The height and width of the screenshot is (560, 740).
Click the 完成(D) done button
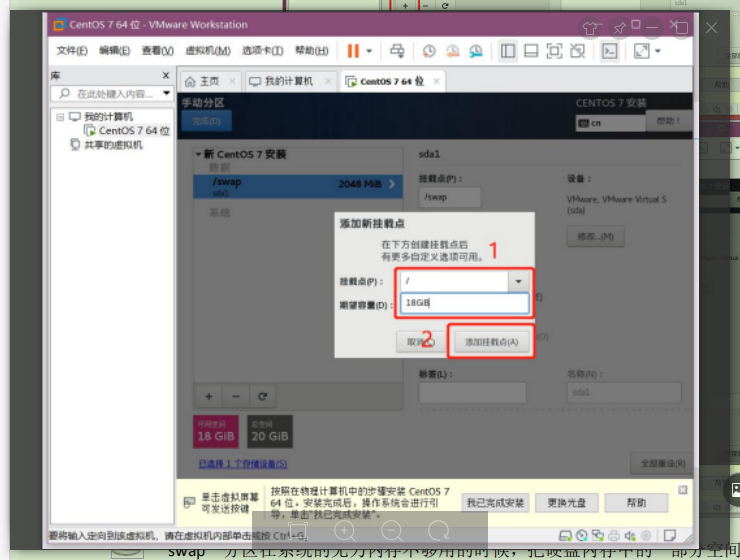pyautogui.click(x=206, y=121)
